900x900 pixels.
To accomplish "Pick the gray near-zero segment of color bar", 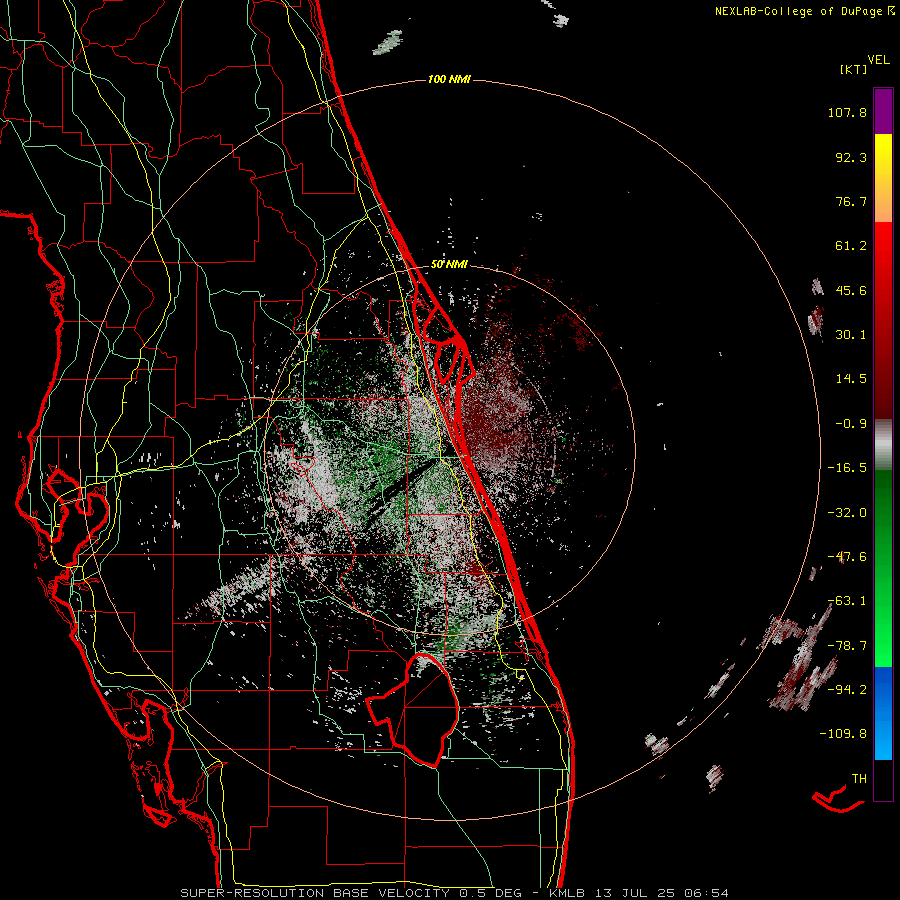I will coord(883,445).
